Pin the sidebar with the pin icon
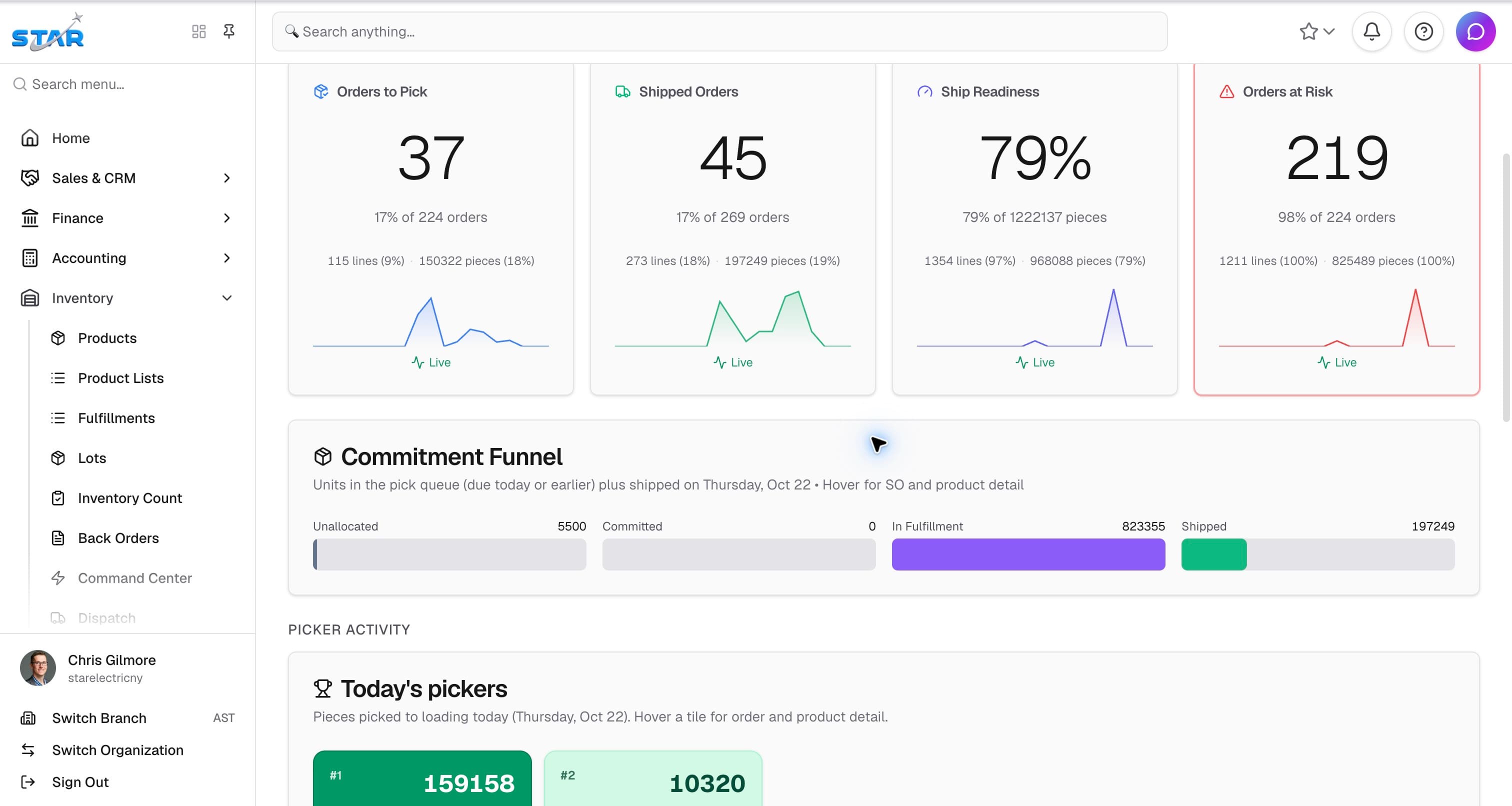The width and height of the screenshot is (1512, 806). tap(229, 31)
